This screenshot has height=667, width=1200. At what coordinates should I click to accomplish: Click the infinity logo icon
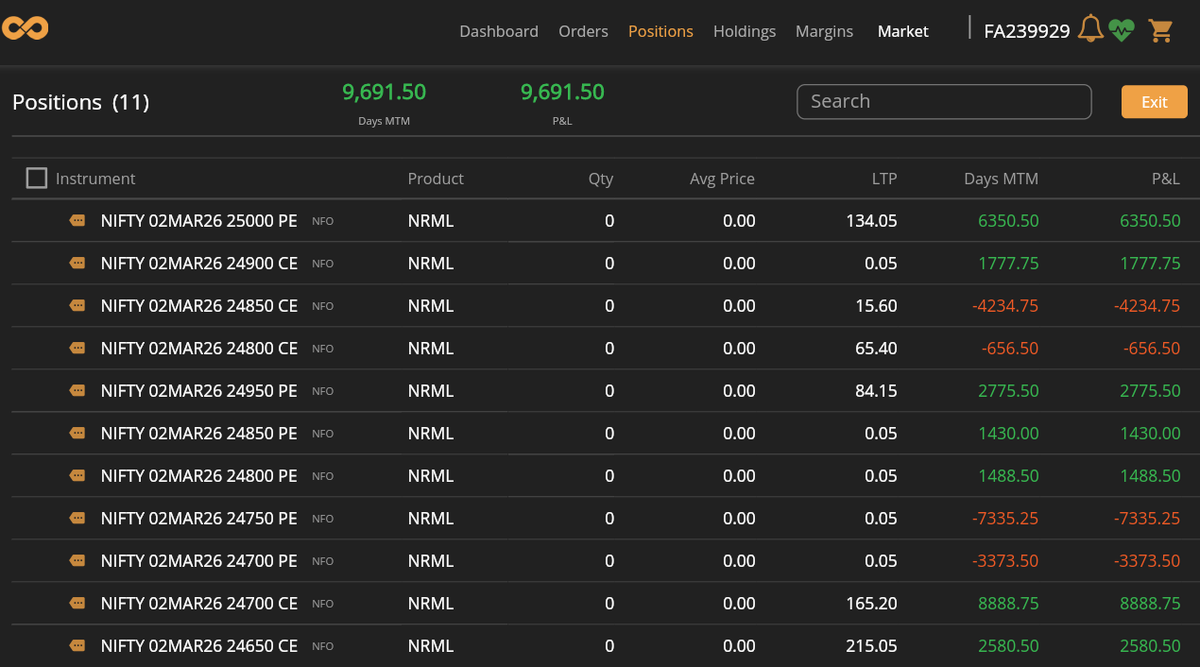(x=25, y=27)
